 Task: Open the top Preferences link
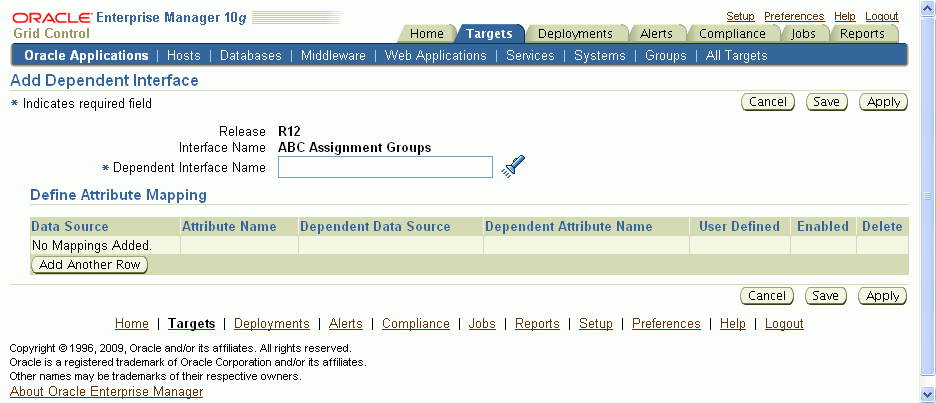[794, 17]
